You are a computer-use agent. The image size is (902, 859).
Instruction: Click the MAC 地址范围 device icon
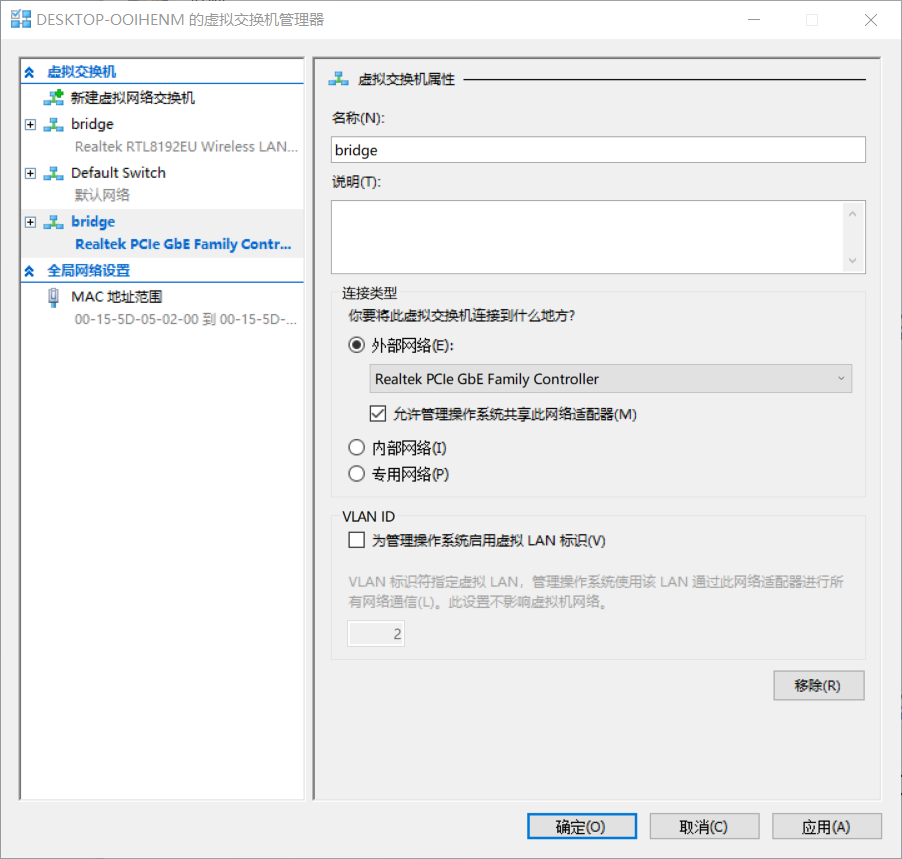click(53, 297)
